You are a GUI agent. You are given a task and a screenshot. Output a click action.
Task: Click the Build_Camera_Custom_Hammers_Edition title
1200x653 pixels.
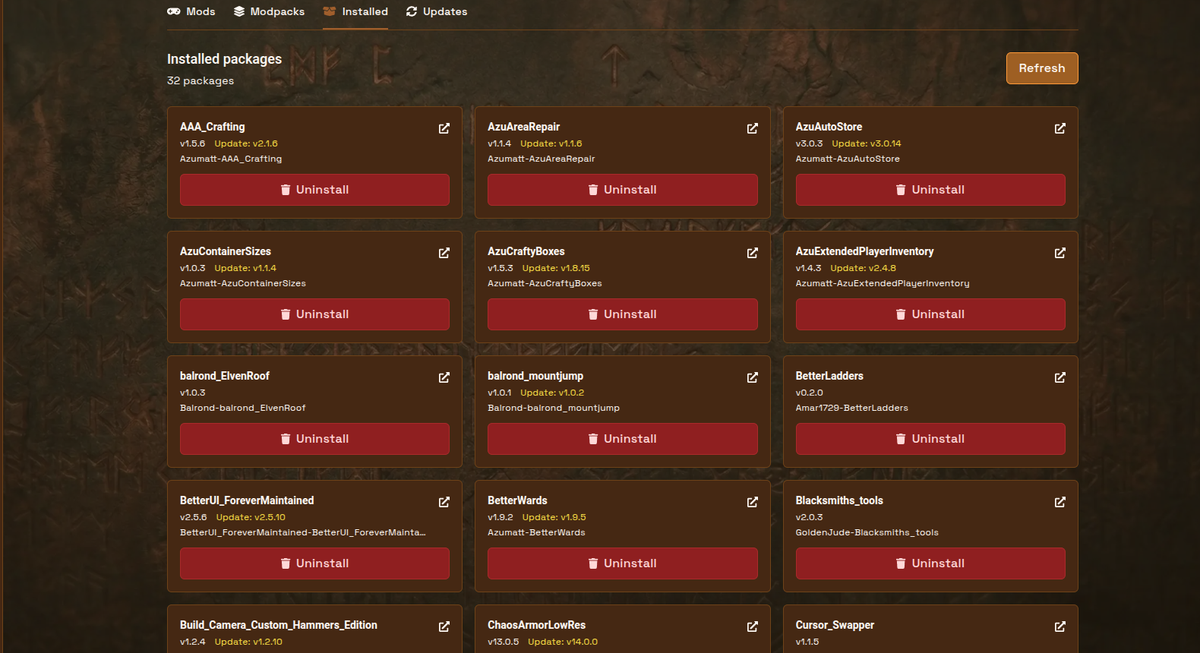tap(279, 625)
